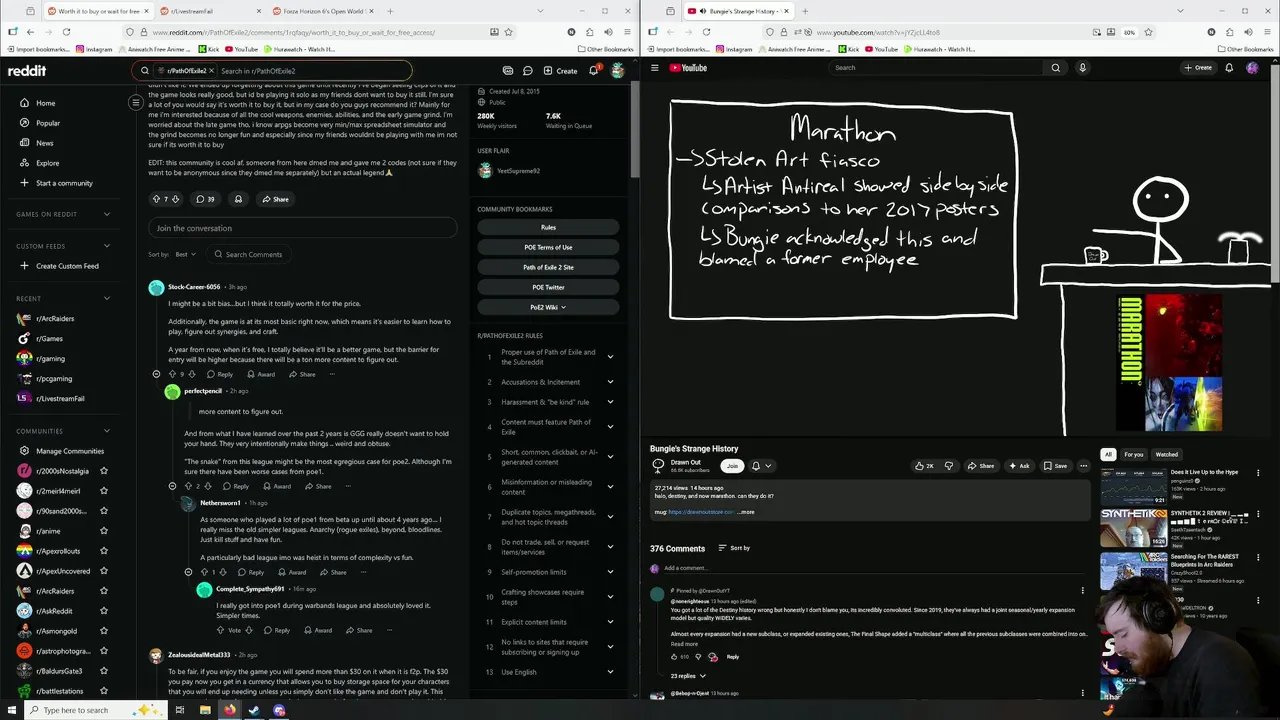This screenshot has height=720, width=1280.
Task: Save the YouTube video
Action: click(x=1055, y=466)
